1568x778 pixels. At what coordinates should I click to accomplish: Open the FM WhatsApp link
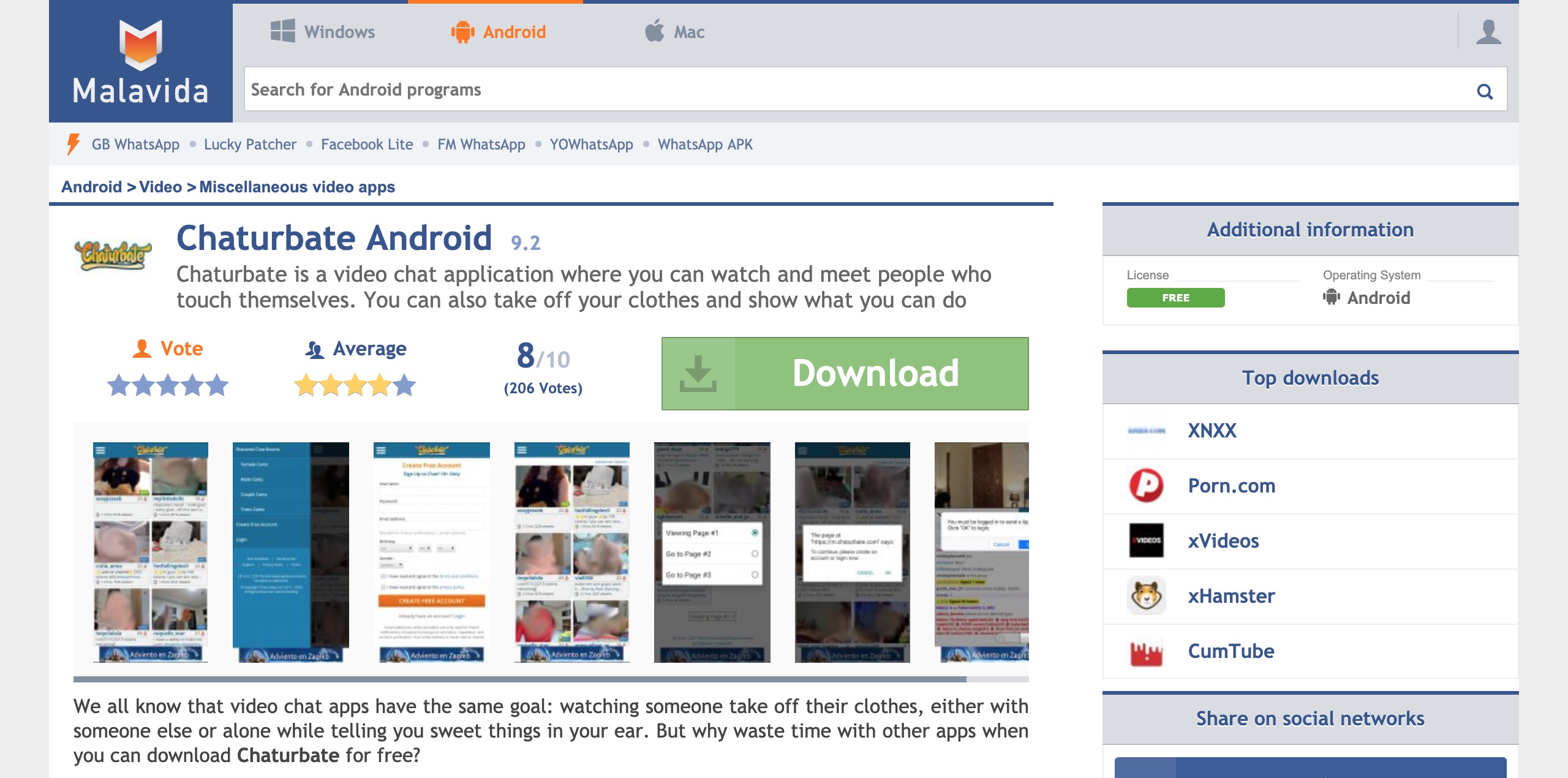pyautogui.click(x=481, y=145)
